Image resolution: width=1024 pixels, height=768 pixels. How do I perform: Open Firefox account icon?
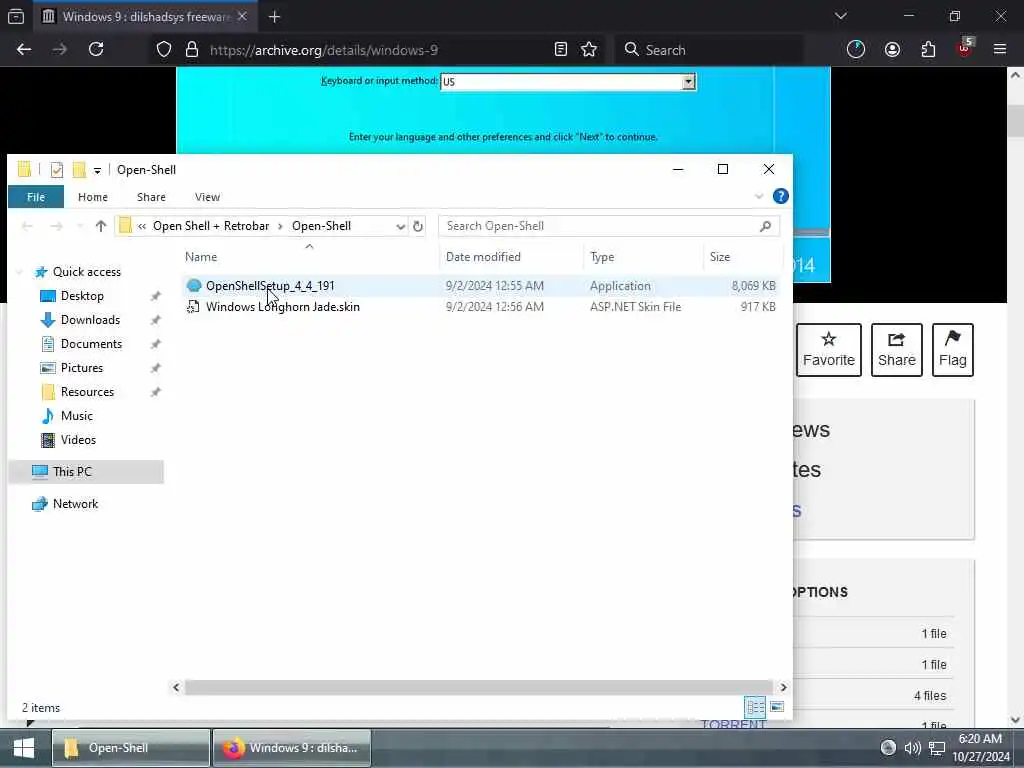[892, 50]
